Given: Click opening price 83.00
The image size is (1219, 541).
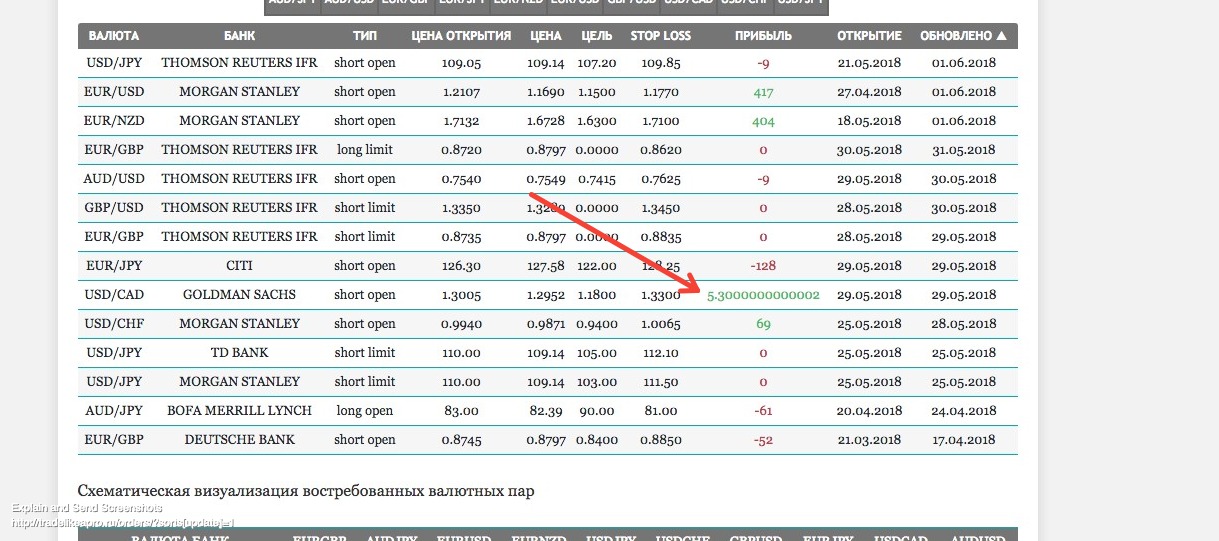Looking at the screenshot, I should click(x=461, y=411).
